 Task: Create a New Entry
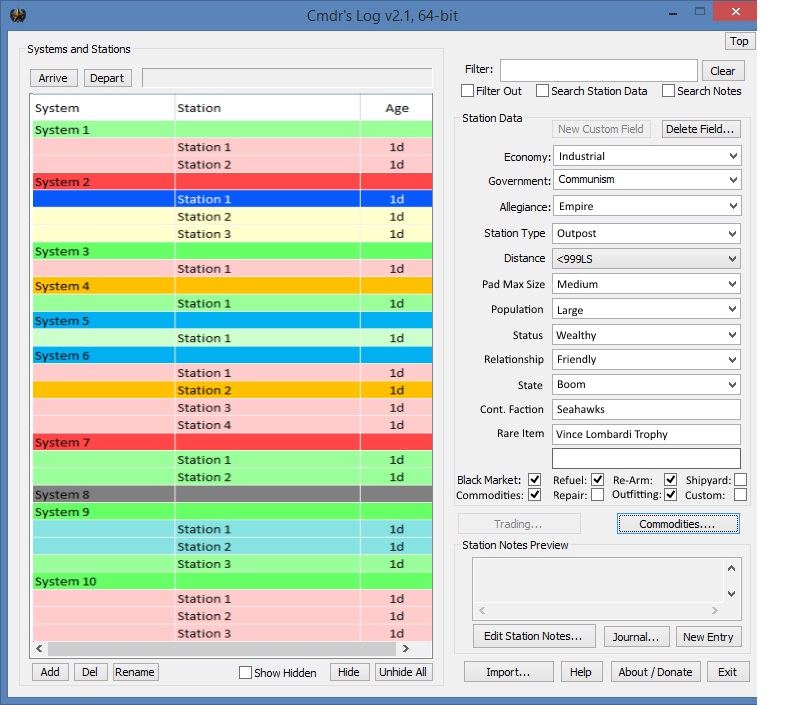pos(708,637)
